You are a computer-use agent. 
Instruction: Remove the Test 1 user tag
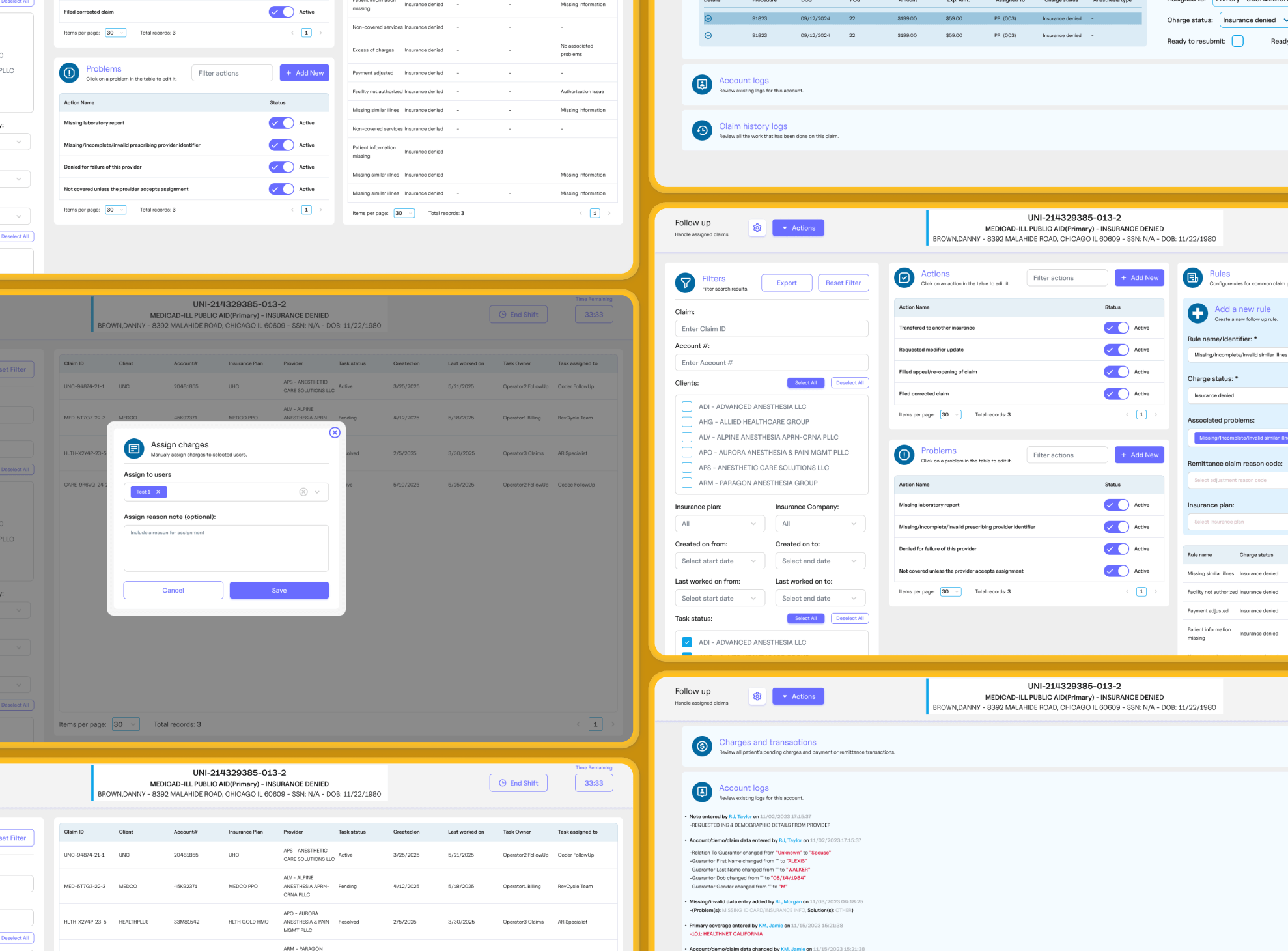click(x=158, y=492)
